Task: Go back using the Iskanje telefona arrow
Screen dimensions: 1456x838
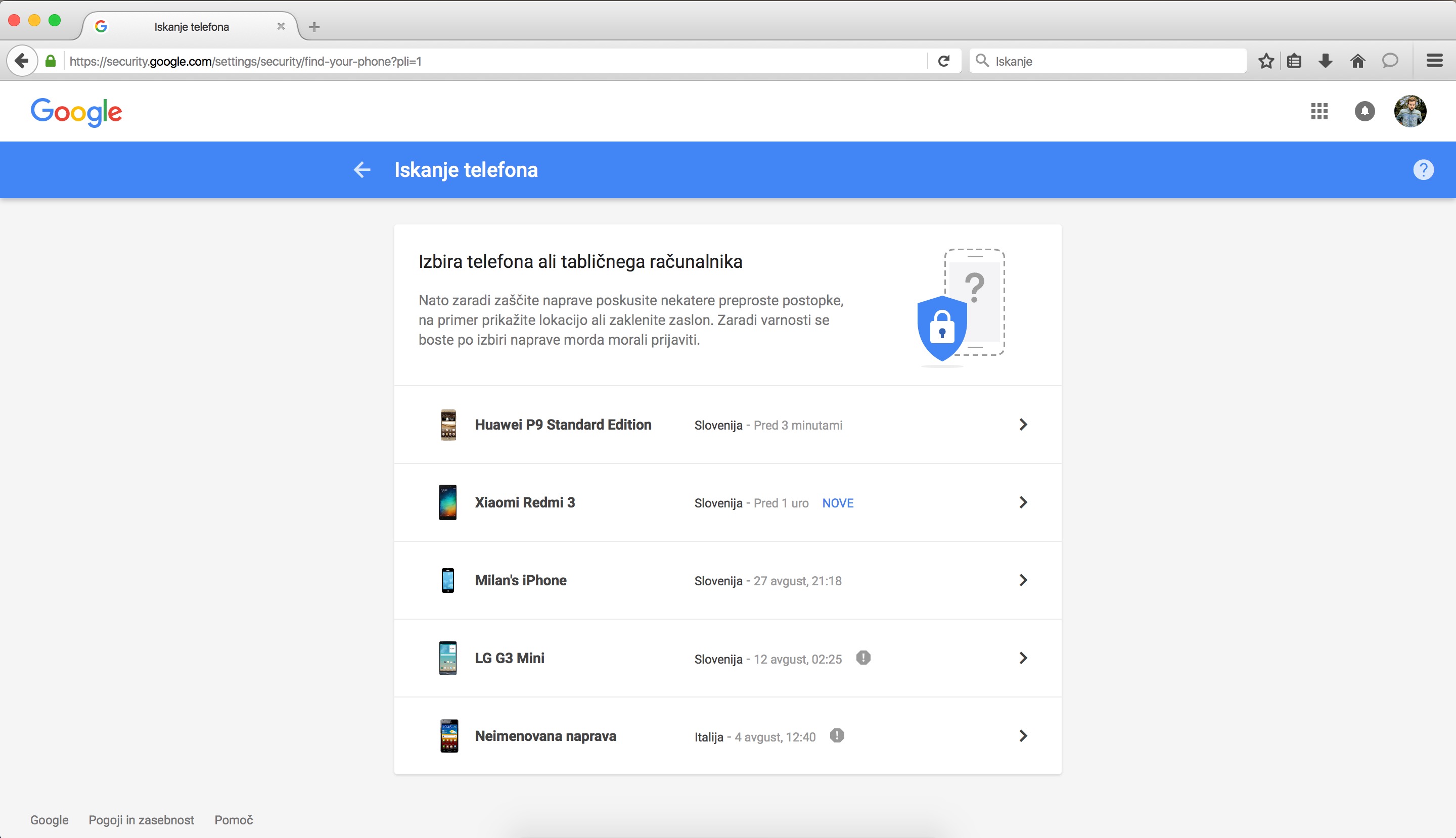Action: (362, 170)
